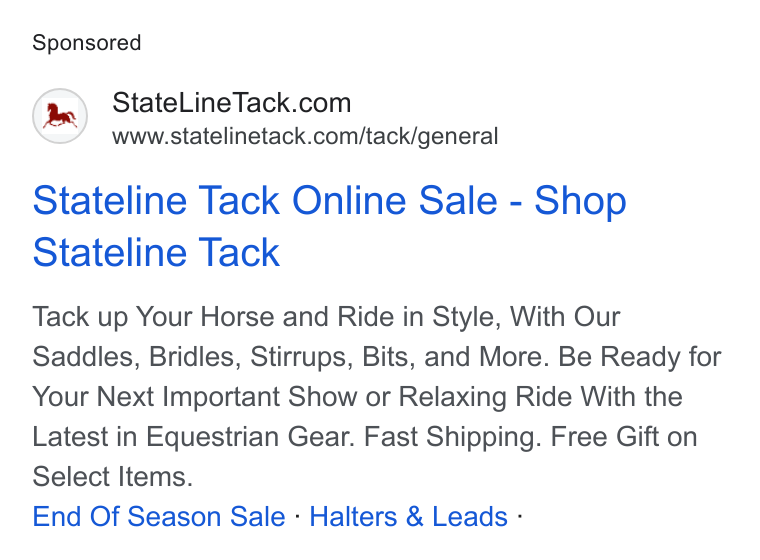Click the Latest in Equestrian Gear phrase
760x560 pixels.
click(x=194, y=437)
